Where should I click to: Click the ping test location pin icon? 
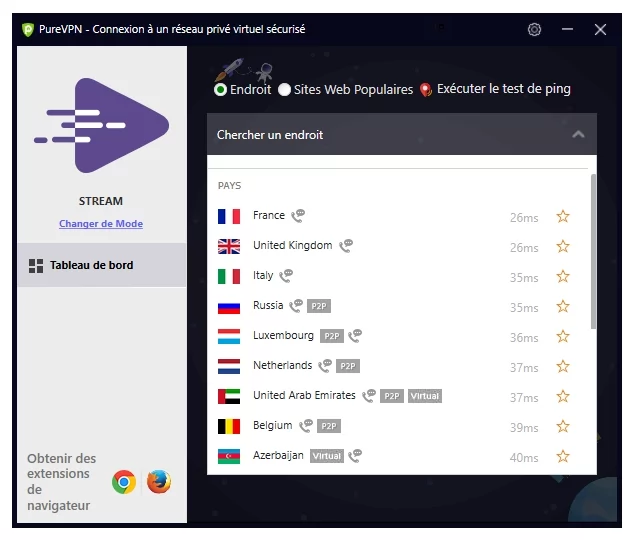coord(426,90)
